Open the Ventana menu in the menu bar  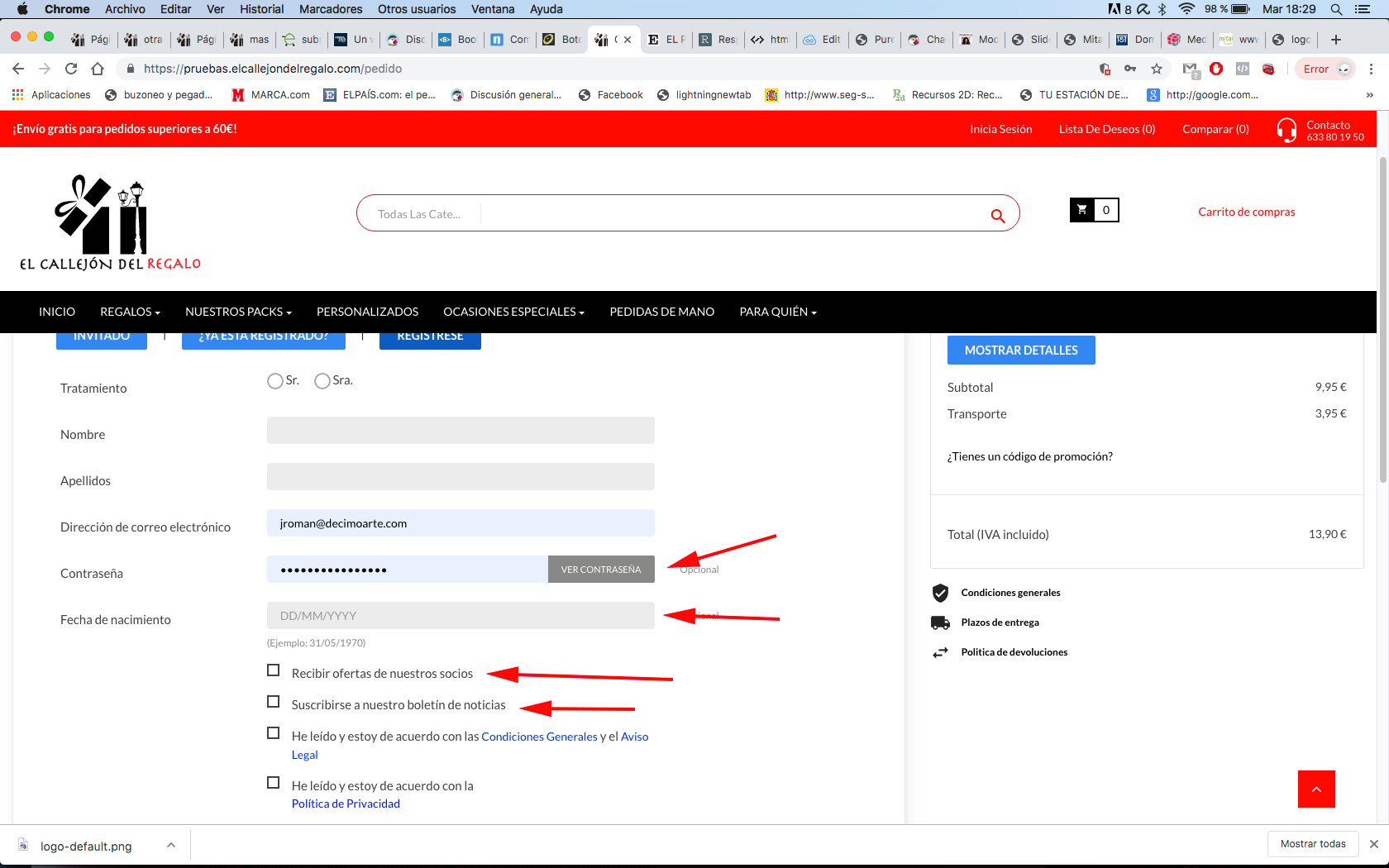point(493,9)
